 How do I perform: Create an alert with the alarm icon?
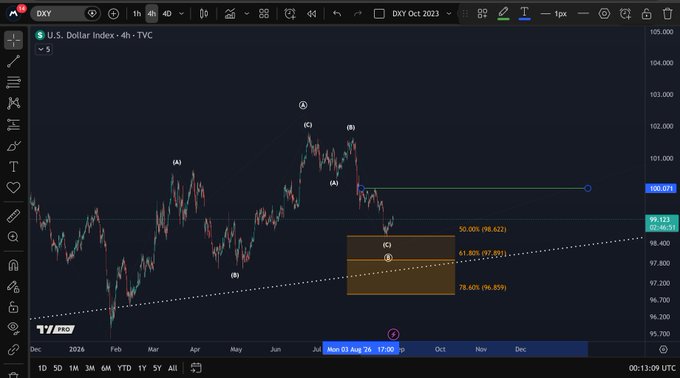290,14
